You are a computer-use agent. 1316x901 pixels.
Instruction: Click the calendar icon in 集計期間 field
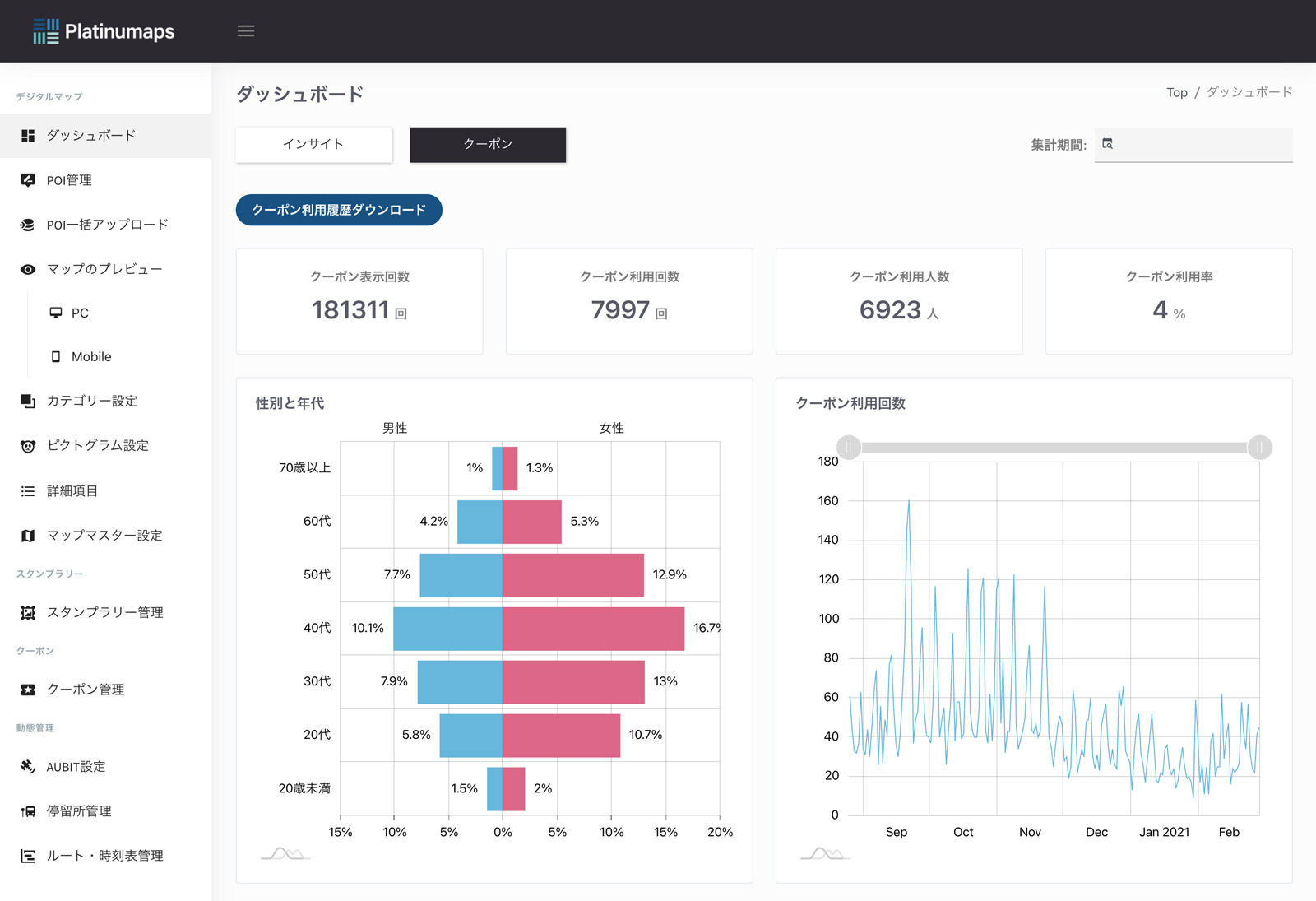[1107, 144]
